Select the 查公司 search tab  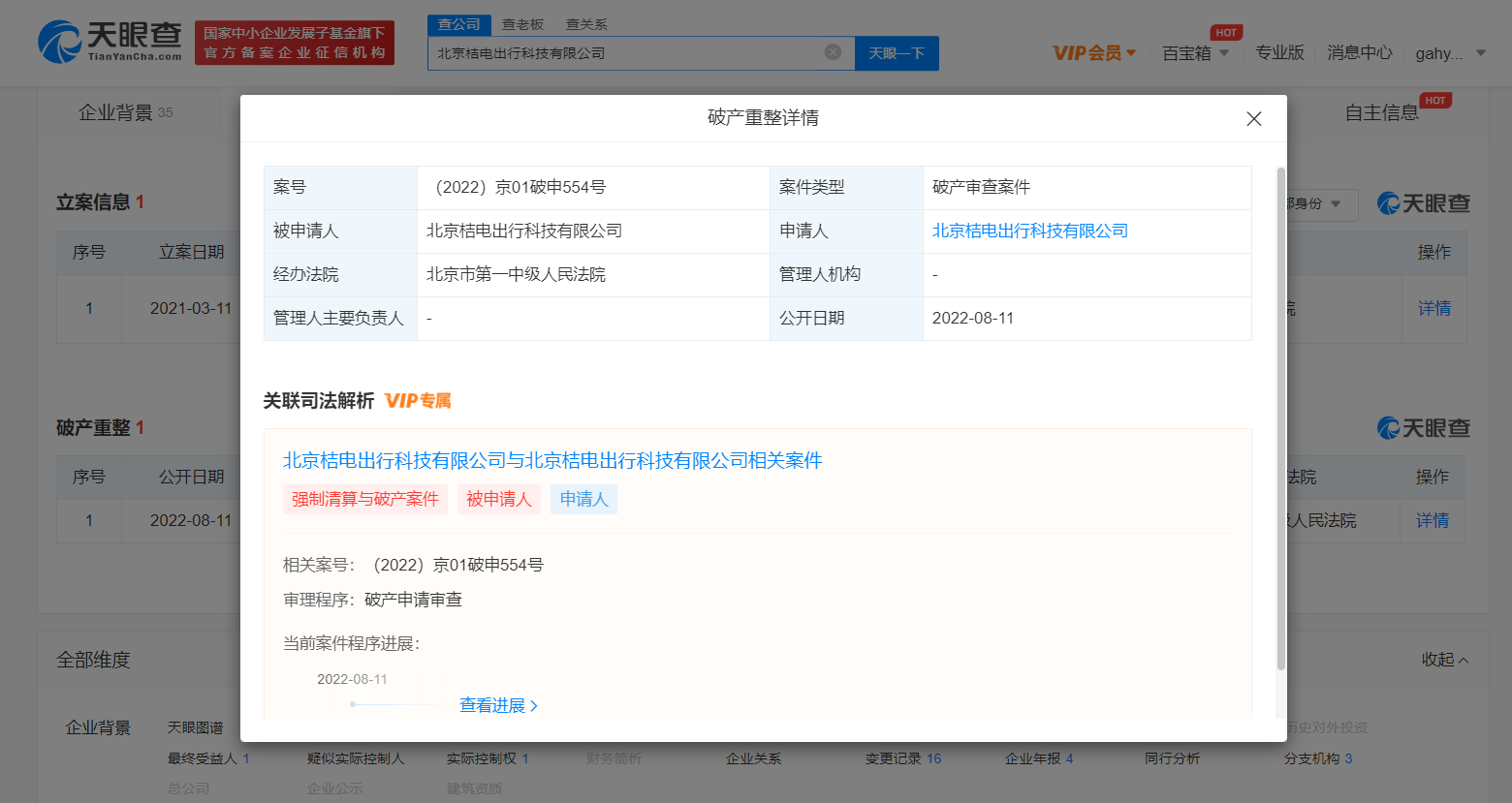458,24
